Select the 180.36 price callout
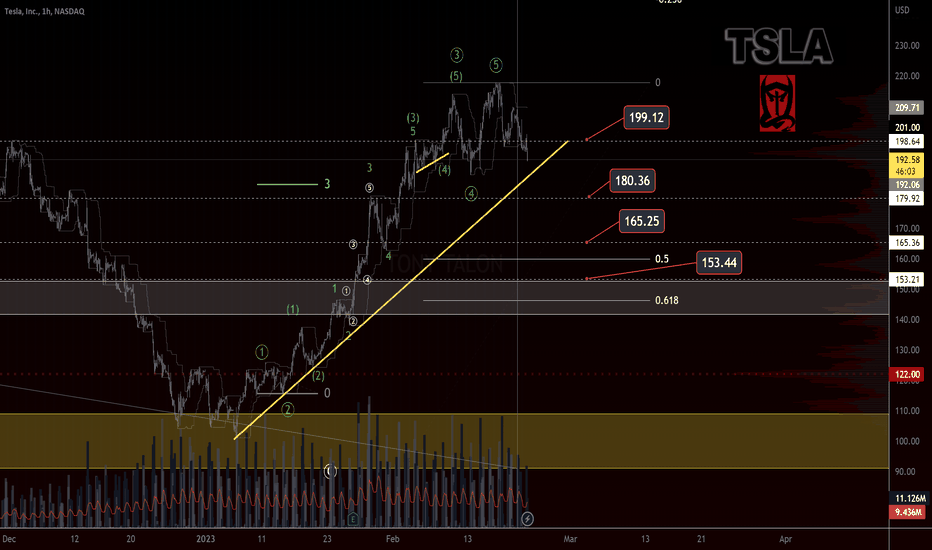932x550 pixels. (632, 181)
